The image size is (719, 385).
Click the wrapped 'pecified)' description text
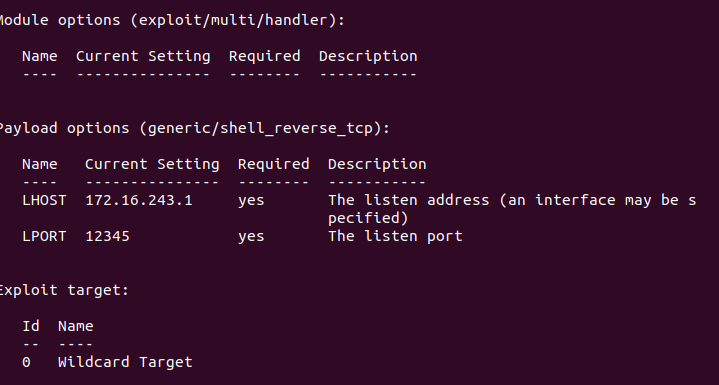pyautogui.click(x=368, y=219)
